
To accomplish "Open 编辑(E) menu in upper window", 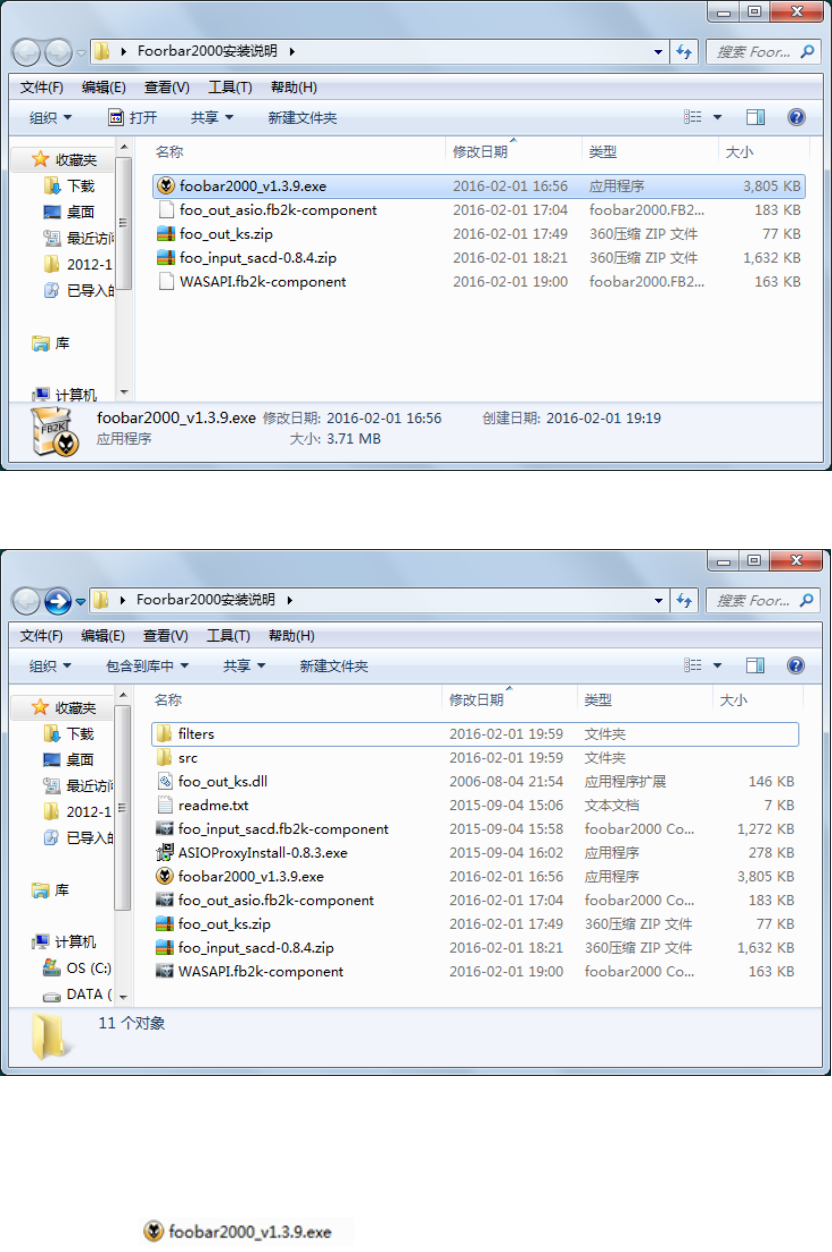I will pos(103,87).
